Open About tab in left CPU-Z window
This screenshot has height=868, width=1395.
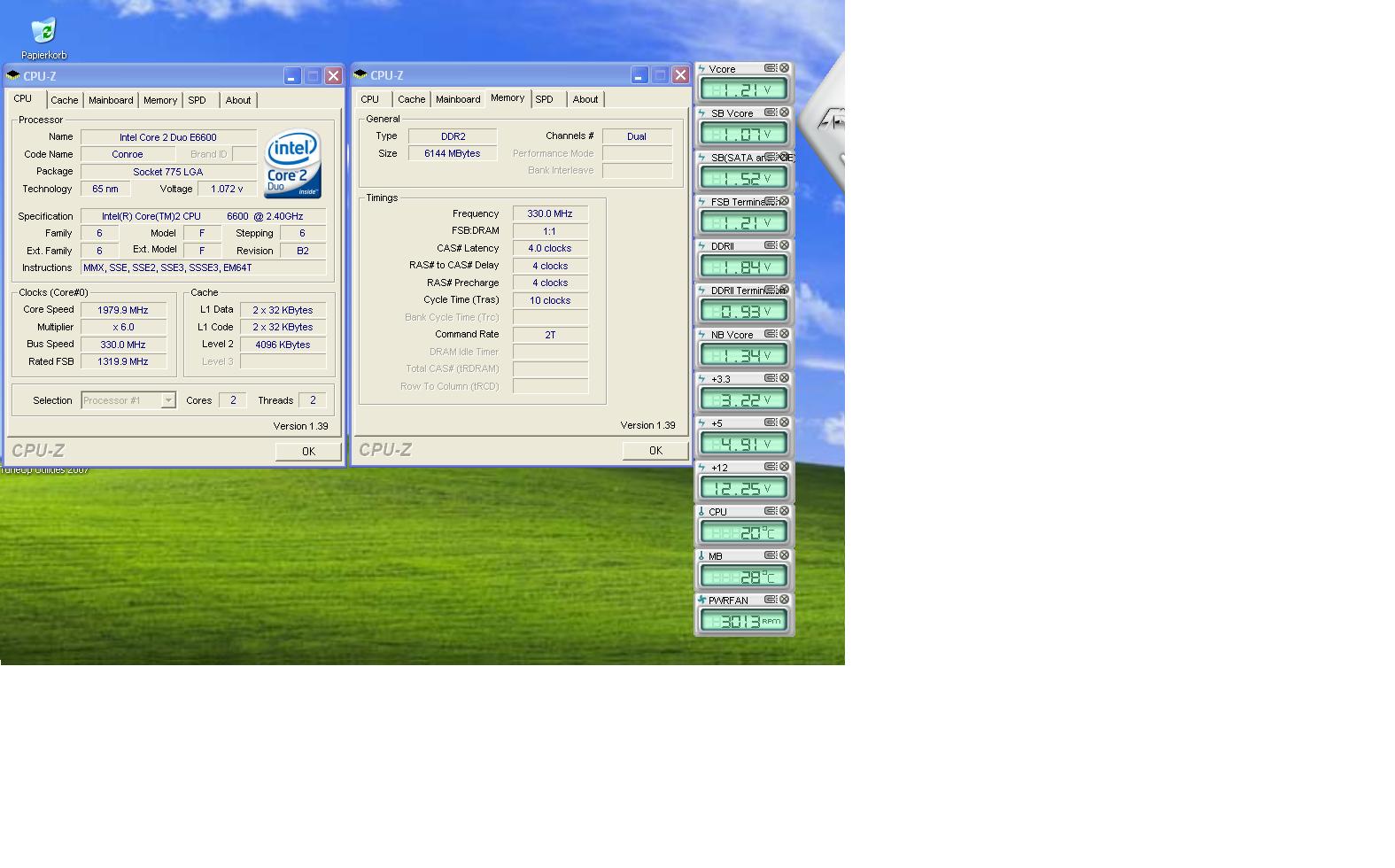click(x=238, y=100)
